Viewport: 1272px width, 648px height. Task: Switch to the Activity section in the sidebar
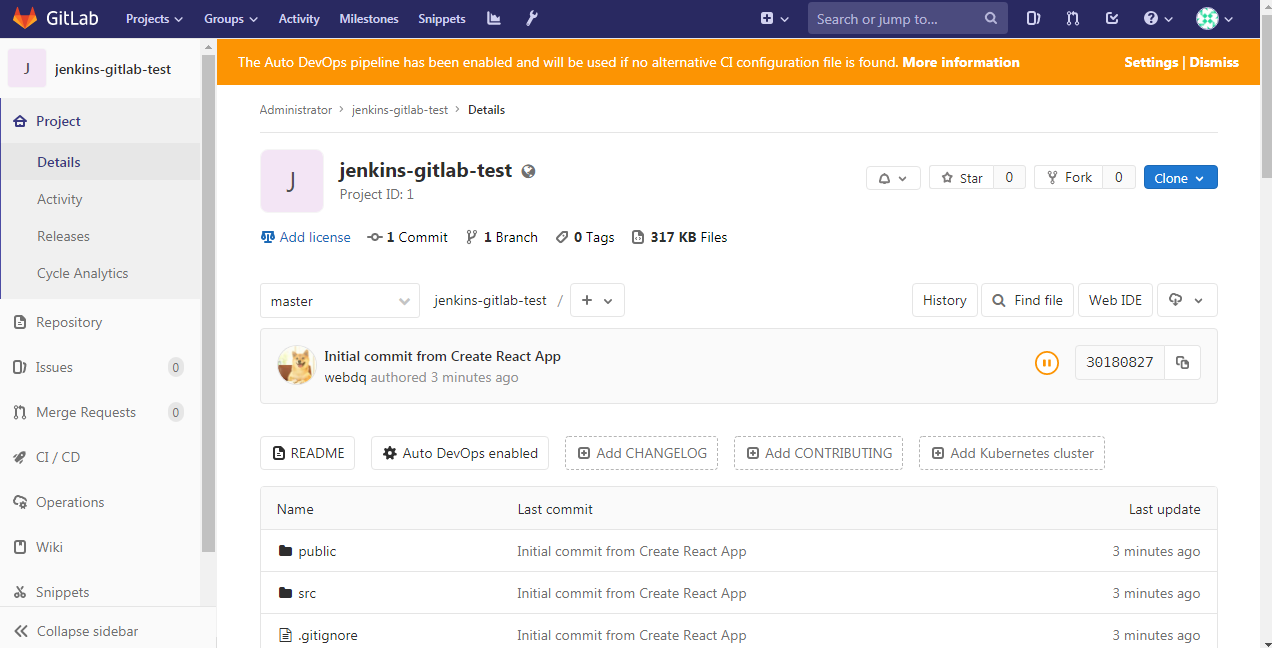[59, 199]
